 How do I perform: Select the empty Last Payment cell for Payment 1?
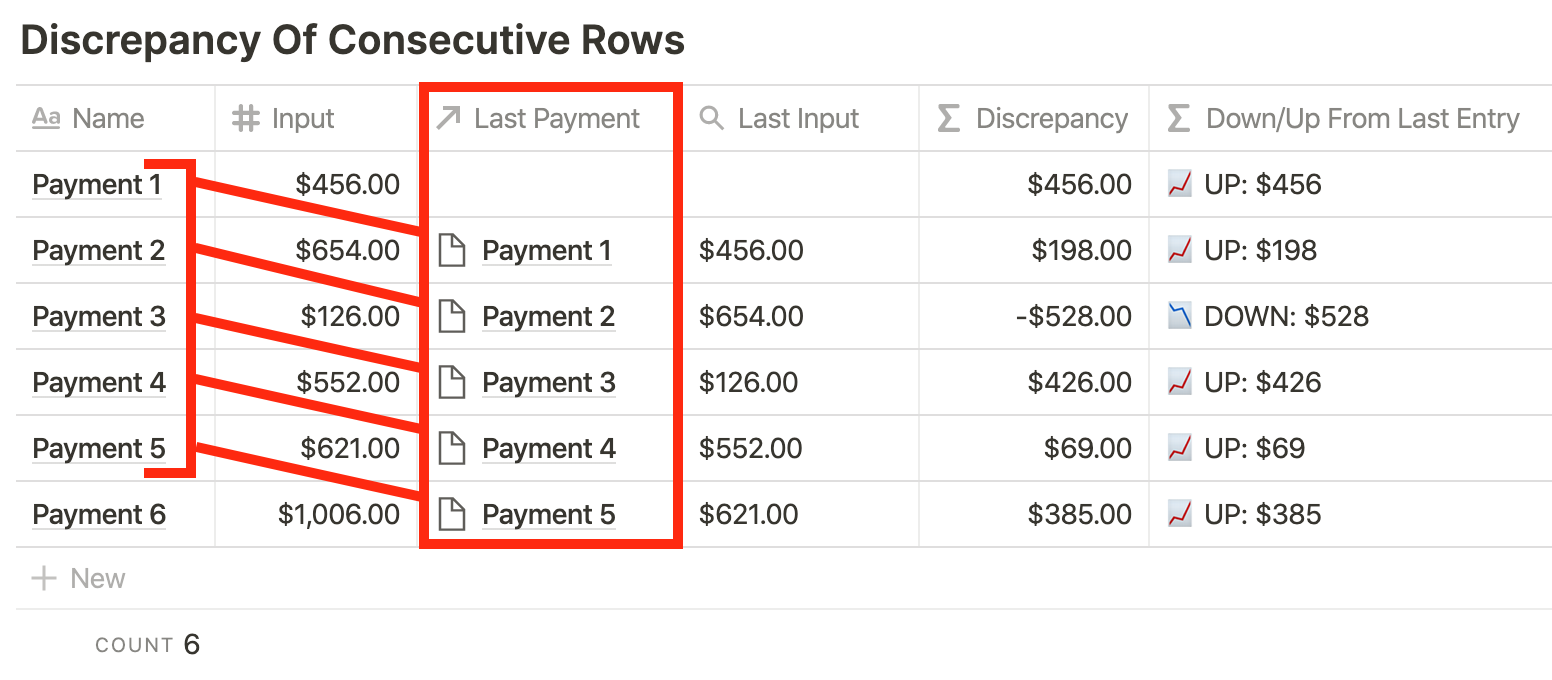(x=551, y=184)
